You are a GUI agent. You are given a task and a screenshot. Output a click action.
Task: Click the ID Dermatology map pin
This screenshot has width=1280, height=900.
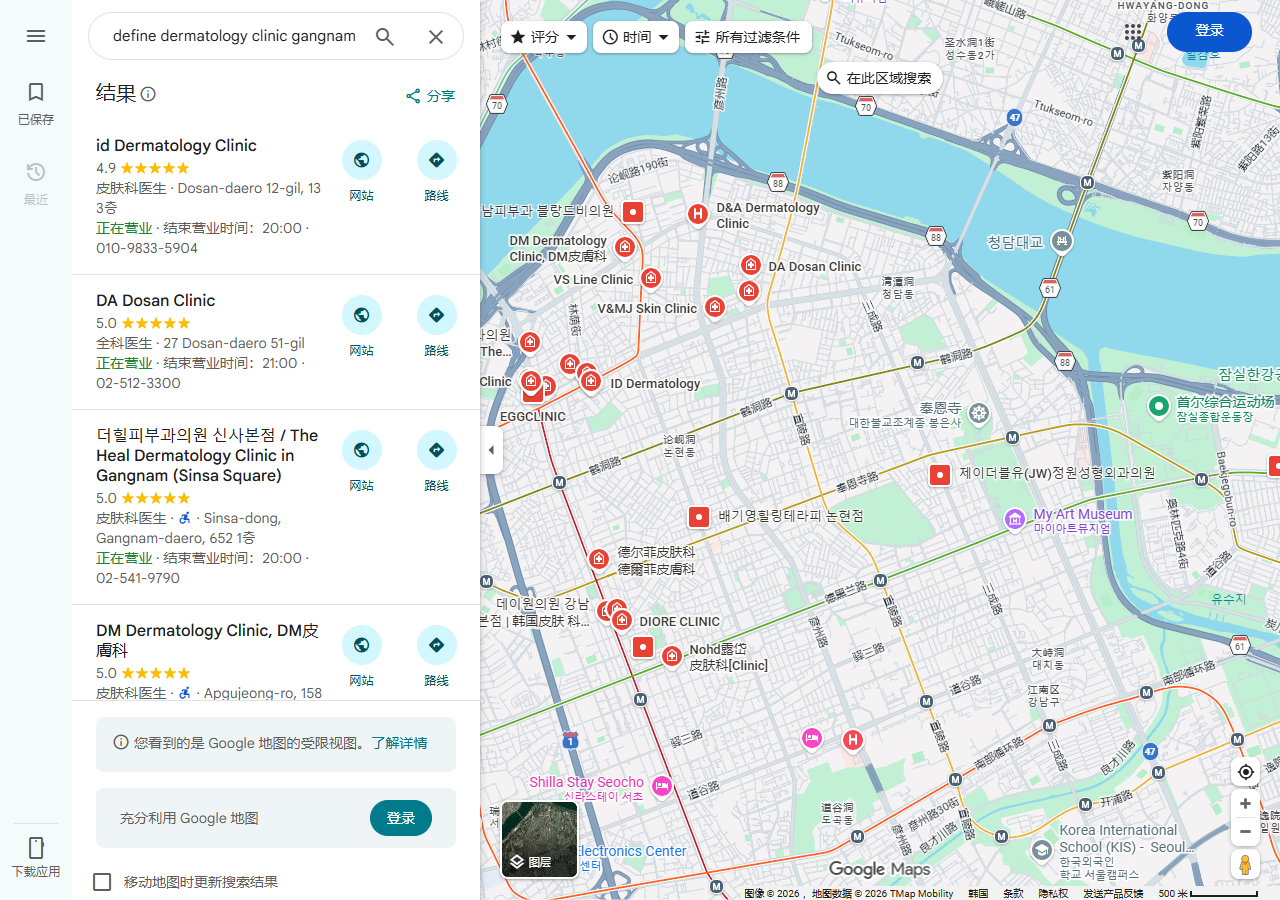(591, 381)
